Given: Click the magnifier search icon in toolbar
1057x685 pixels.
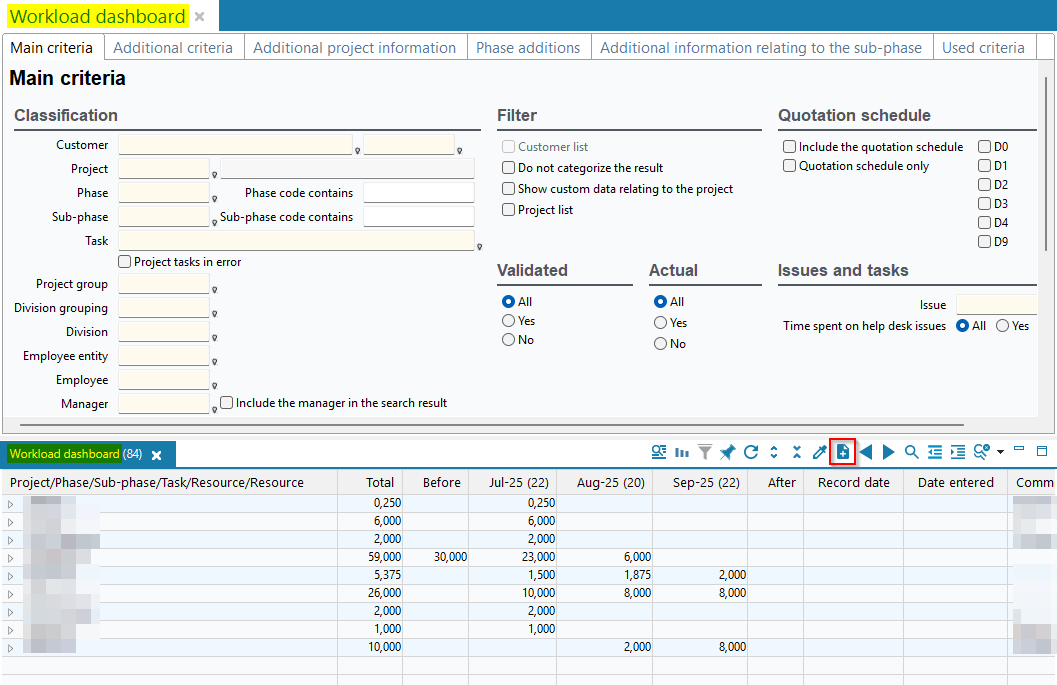Looking at the screenshot, I should tap(911, 453).
